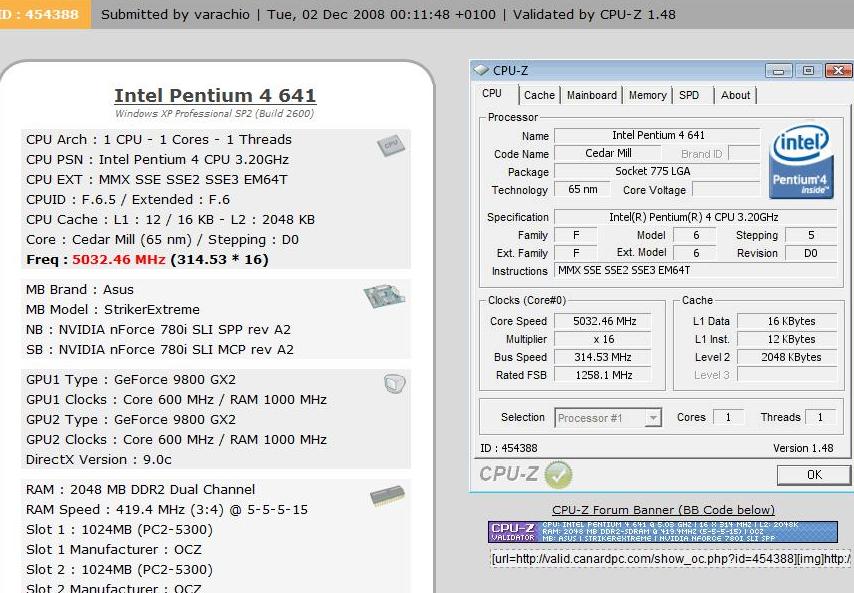Click the GPU icon beside GPU1 Type
Image resolution: width=854 pixels, height=593 pixels.
point(394,384)
